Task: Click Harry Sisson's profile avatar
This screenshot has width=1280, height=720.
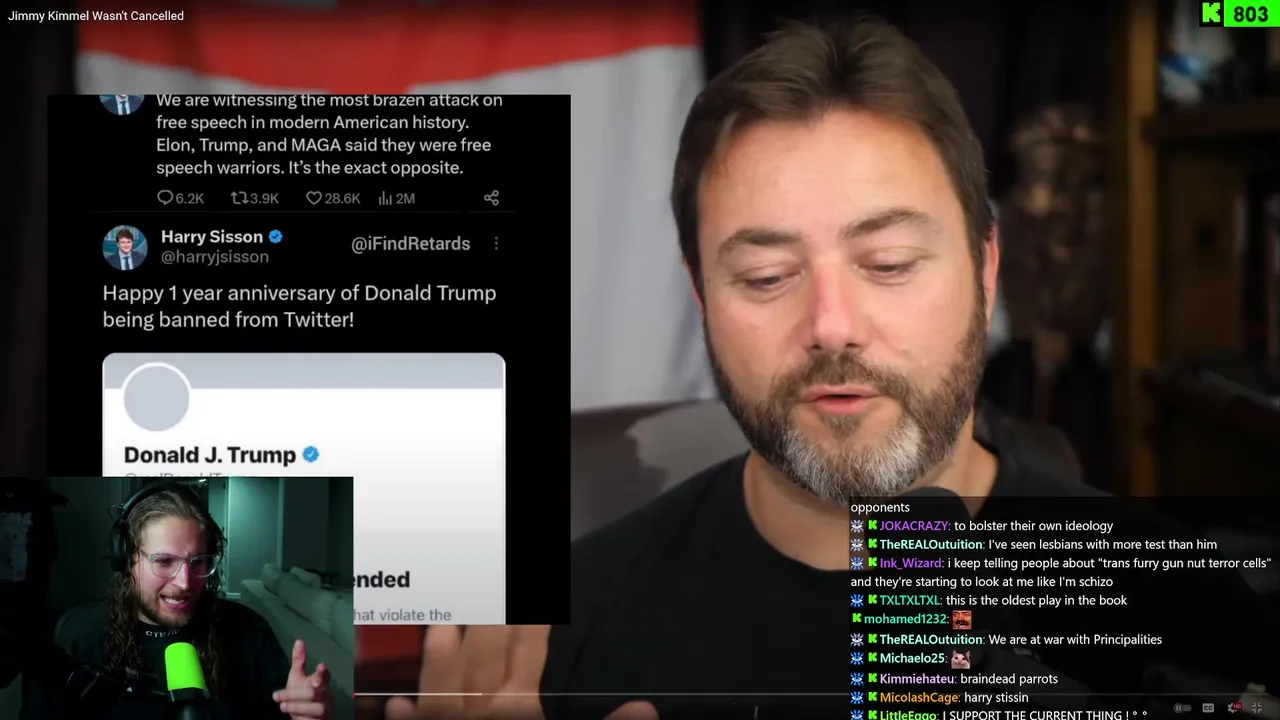Action: pos(125,247)
